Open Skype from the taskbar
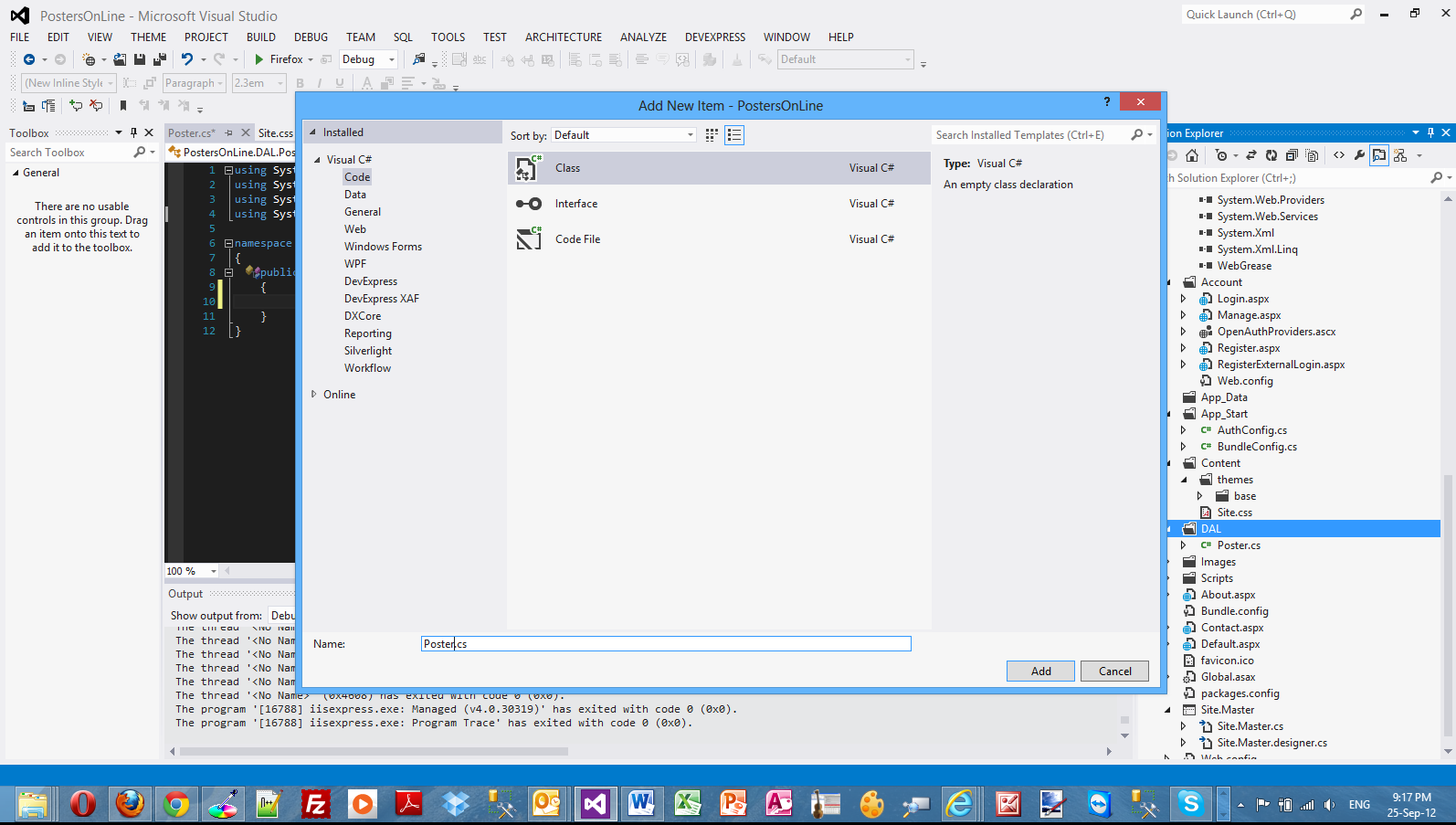Screen dimensions: 1456x825 pyautogui.click(x=1191, y=804)
